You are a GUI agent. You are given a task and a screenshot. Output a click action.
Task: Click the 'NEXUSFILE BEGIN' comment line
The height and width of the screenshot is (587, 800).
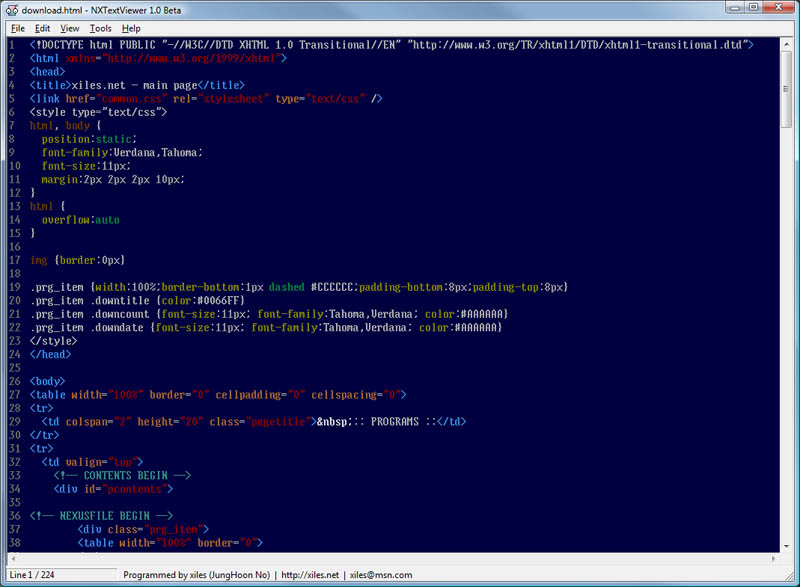pyautogui.click(x=102, y=516)
